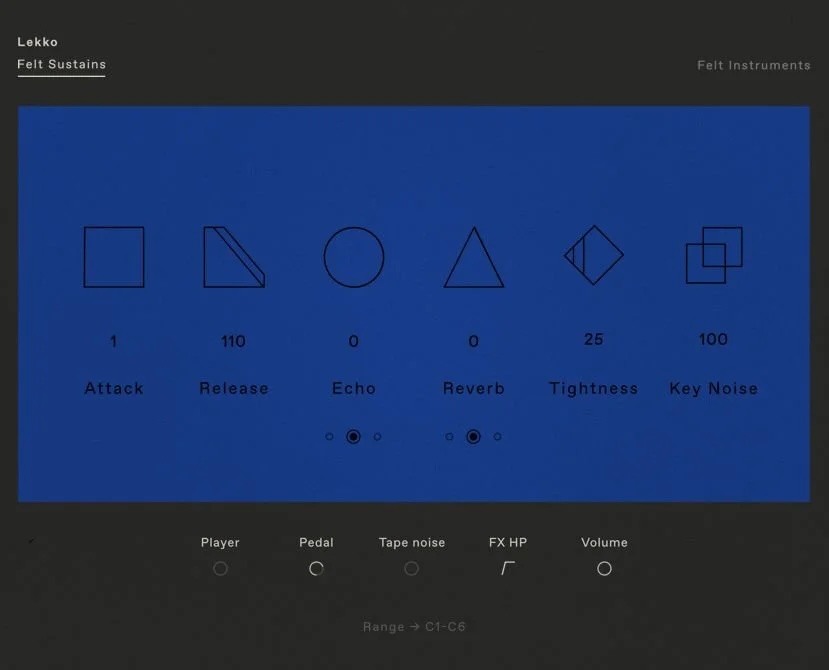The height and width of the screenshot is (670, 829).
Task: Click the Release angled shape icon
Action: [234, 257]
